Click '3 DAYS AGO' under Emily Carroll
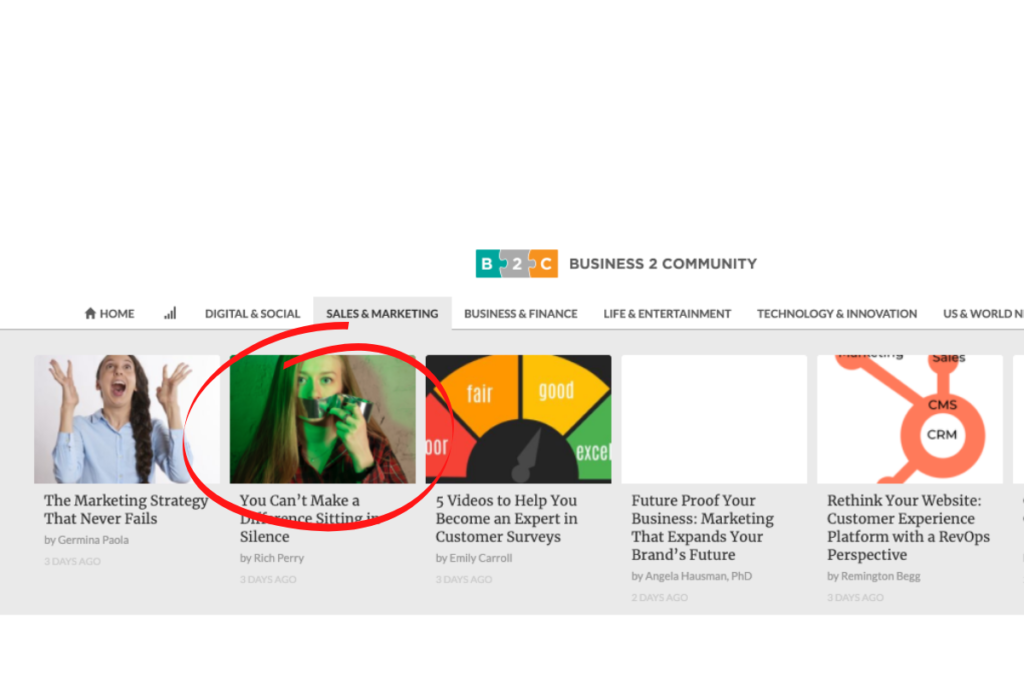The height and width of the screenshot is (683, 1024). [x=464, y=580]
